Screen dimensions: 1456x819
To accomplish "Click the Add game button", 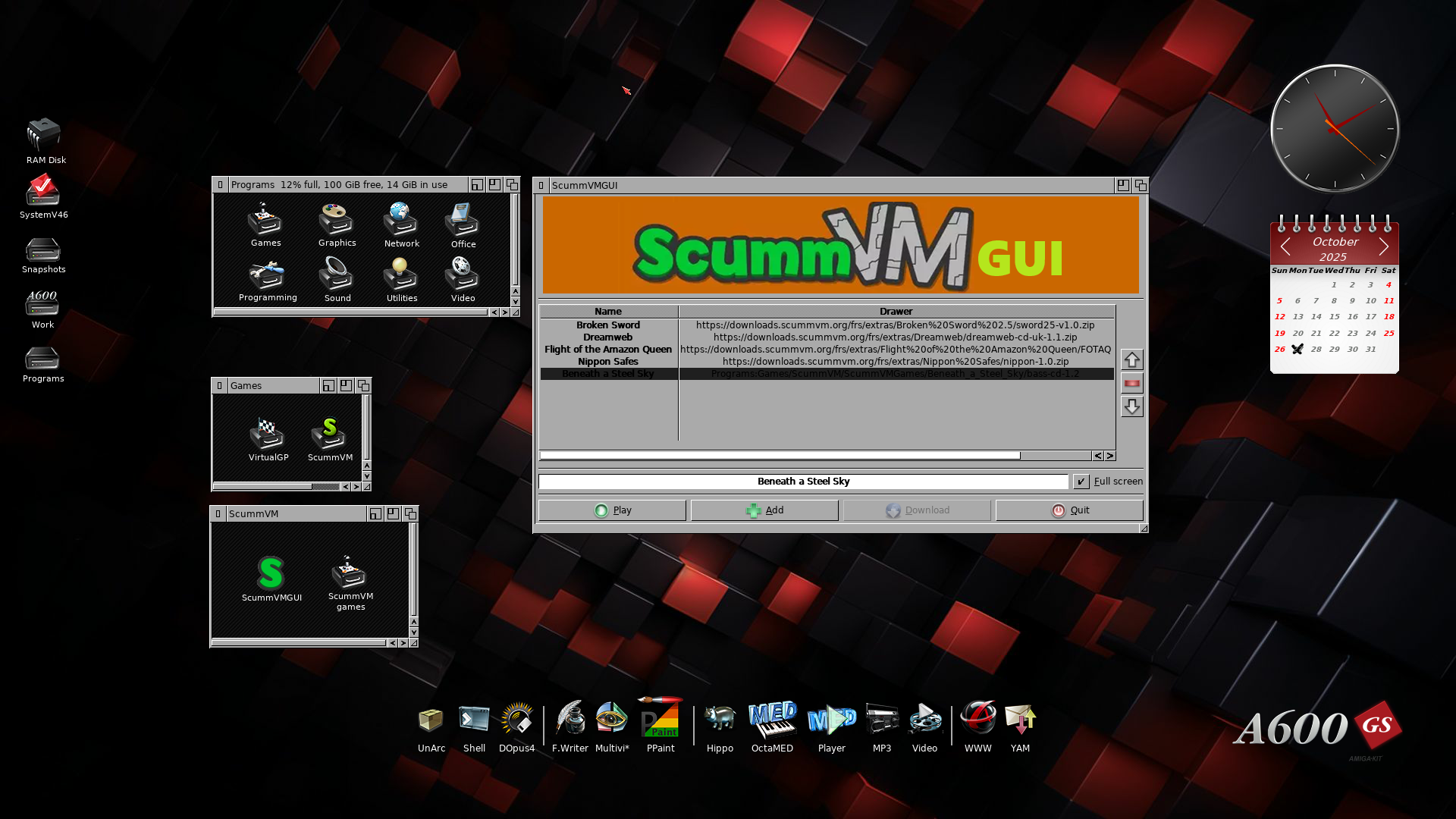I will click(x=764, y=510).
